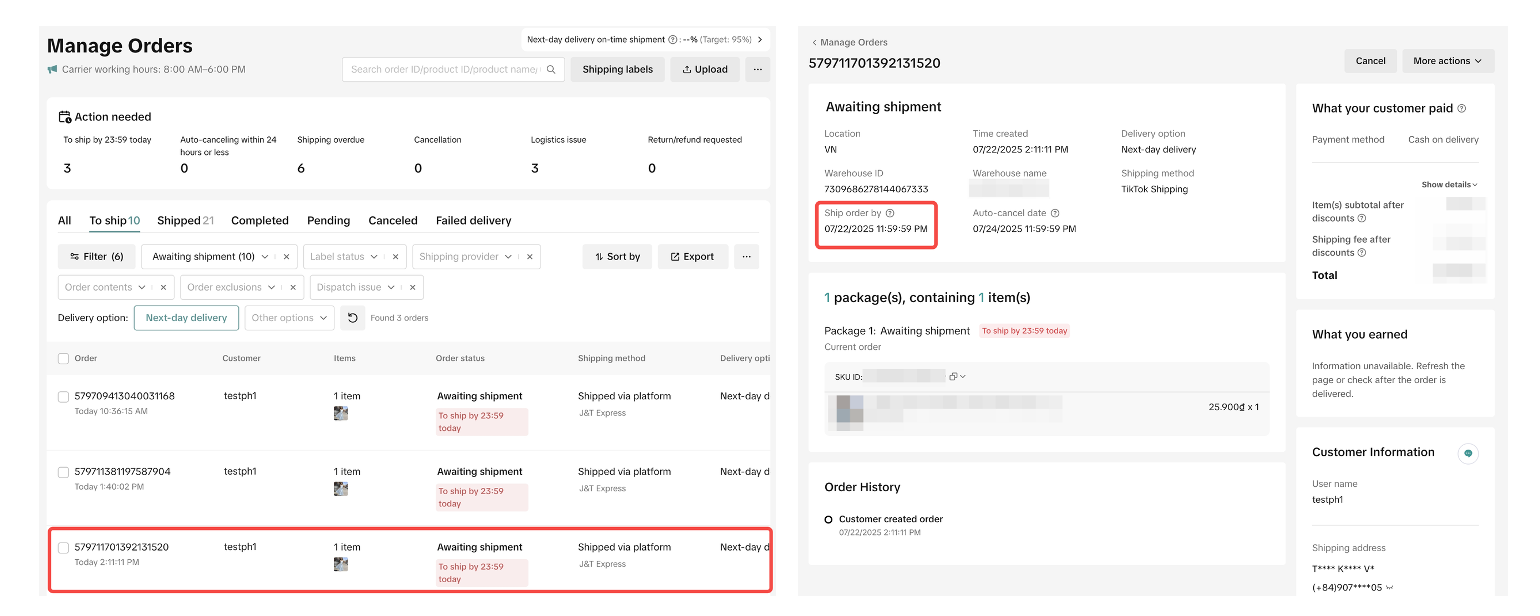This screenshot has width=1540, height=616.
Task: Tick checkbox for order 579711381197587904
Action: coord(64,472)
